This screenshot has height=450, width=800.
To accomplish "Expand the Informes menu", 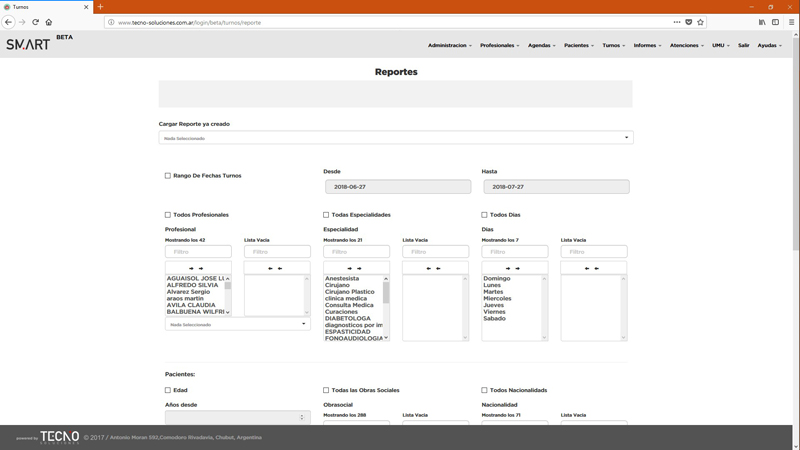I will coord(647,45).
